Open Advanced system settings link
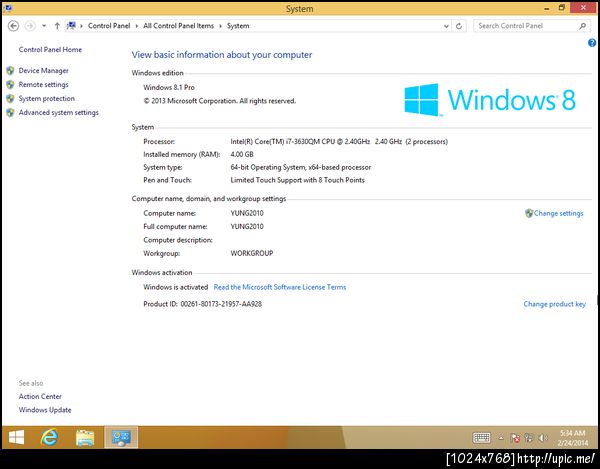 [x=59, y=112]
